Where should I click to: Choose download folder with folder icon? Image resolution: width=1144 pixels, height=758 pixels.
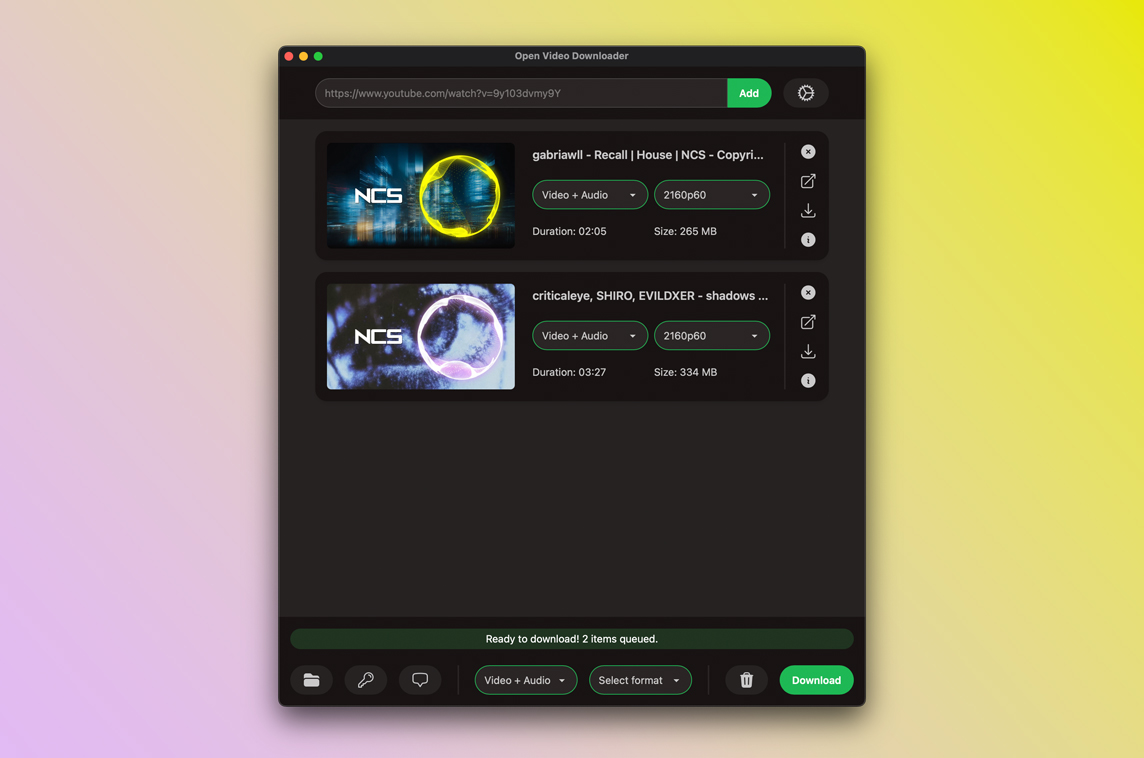click(312, 680)
